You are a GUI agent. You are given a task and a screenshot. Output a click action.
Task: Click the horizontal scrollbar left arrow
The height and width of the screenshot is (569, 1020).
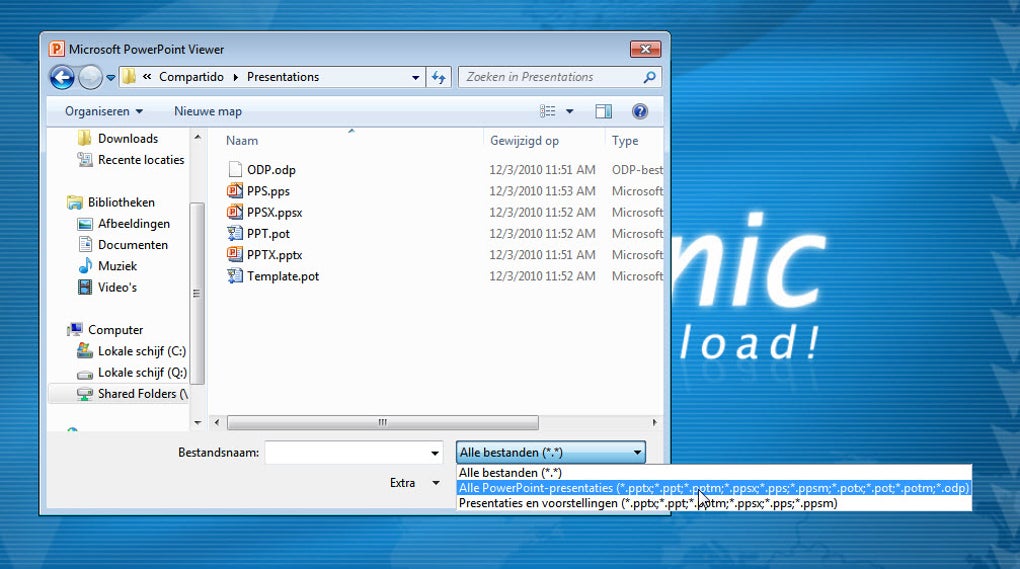[x=217, y=423]
